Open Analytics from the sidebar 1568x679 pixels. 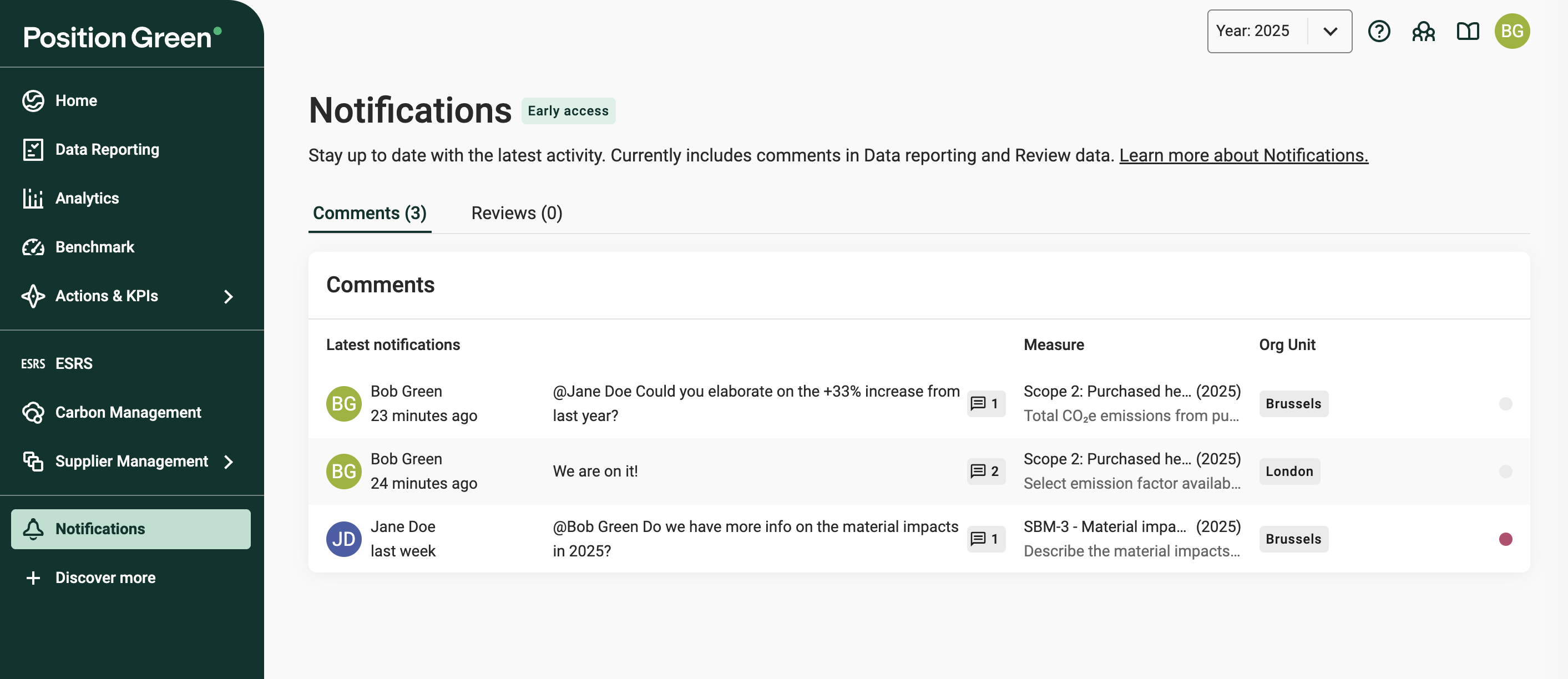point(87,197)
